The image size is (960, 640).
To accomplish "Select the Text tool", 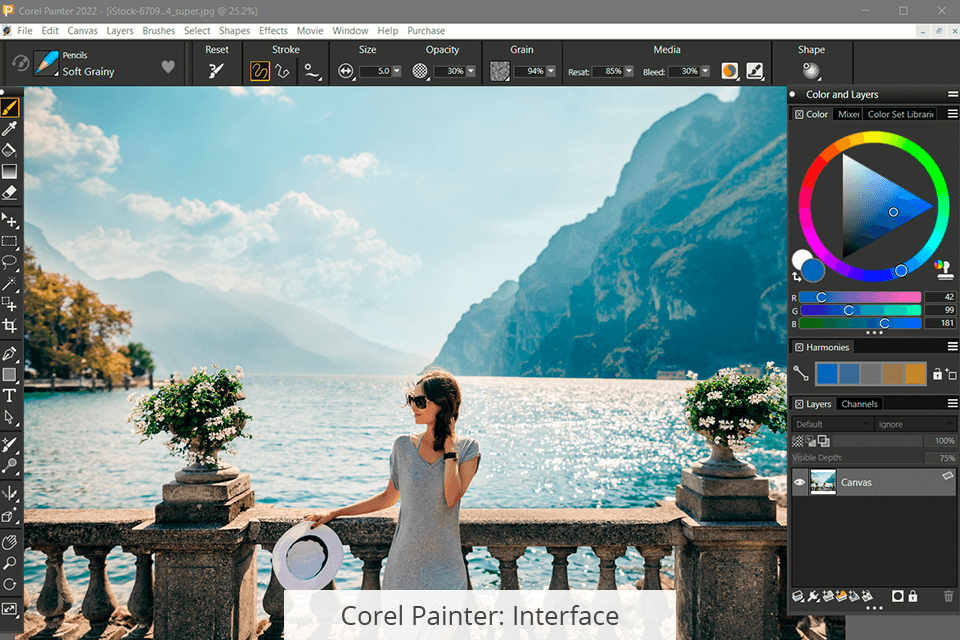I will [10, 396].
